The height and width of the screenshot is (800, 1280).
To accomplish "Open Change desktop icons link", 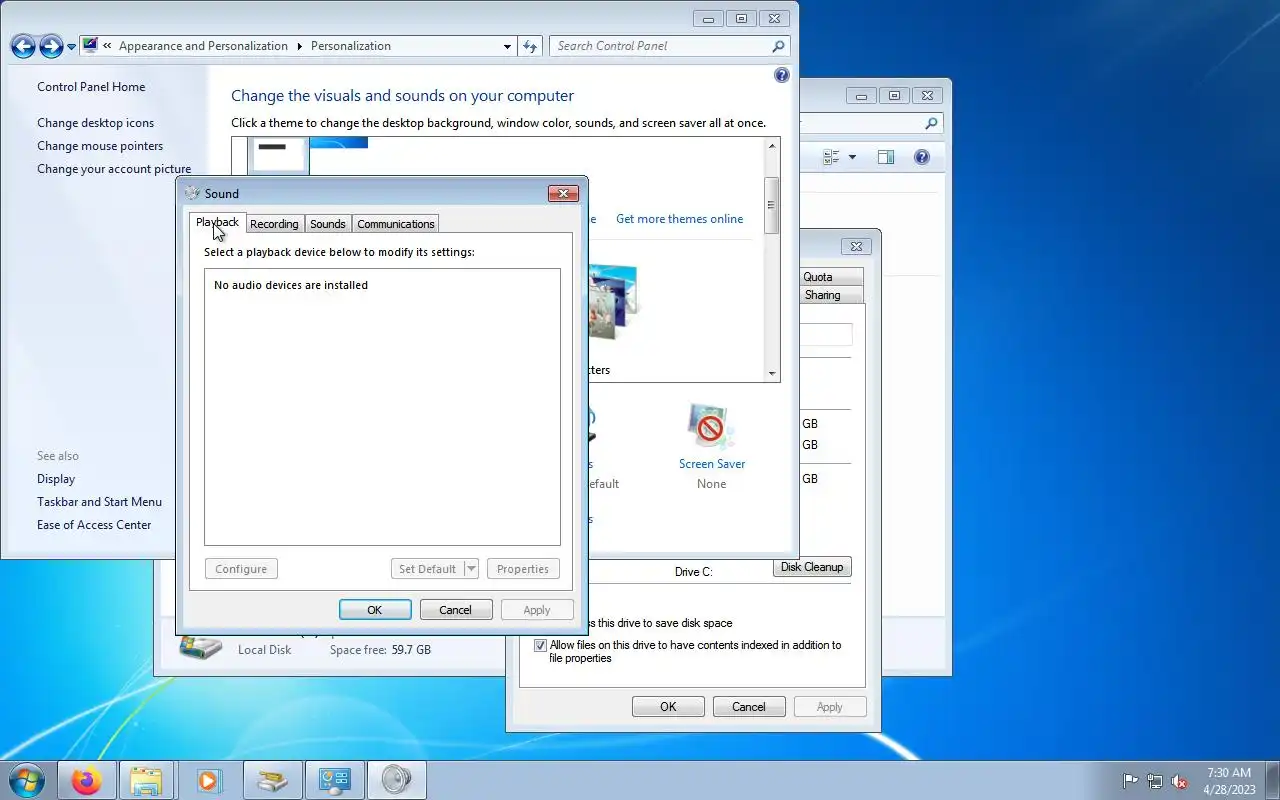I will tap(96, 123).
